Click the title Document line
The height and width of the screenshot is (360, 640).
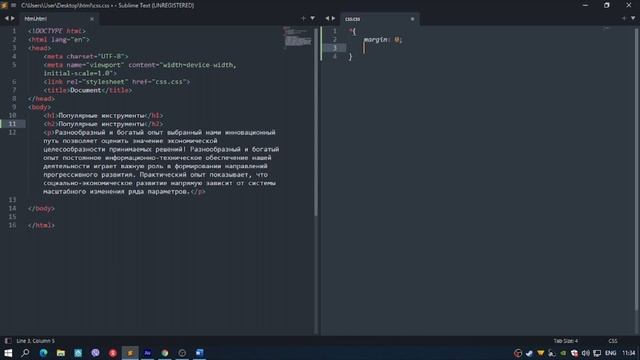pos(88,90)
